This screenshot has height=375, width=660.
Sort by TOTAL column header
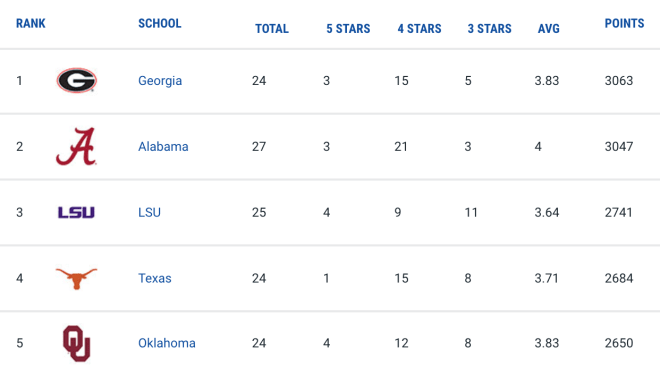pos(272,29)
